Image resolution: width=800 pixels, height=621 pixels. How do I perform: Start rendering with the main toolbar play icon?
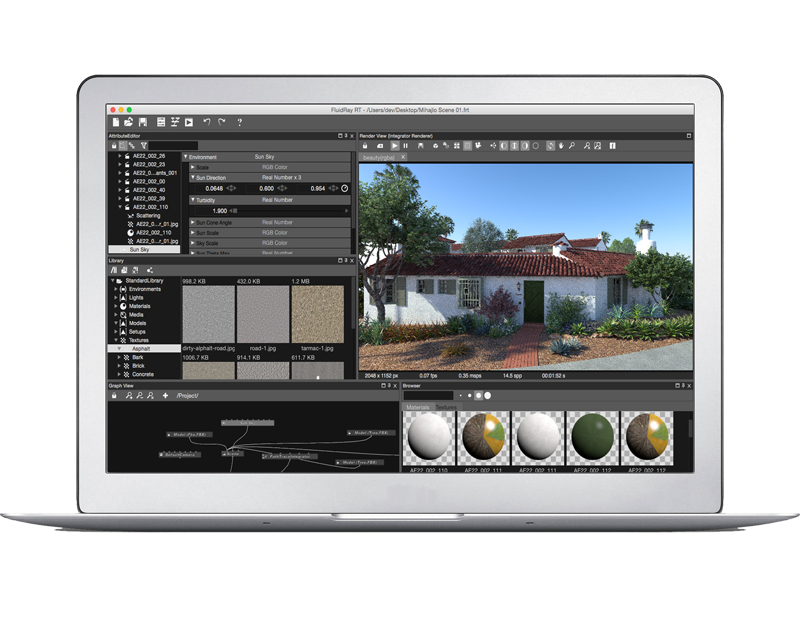pyautogui.click(x=189, y=122)
